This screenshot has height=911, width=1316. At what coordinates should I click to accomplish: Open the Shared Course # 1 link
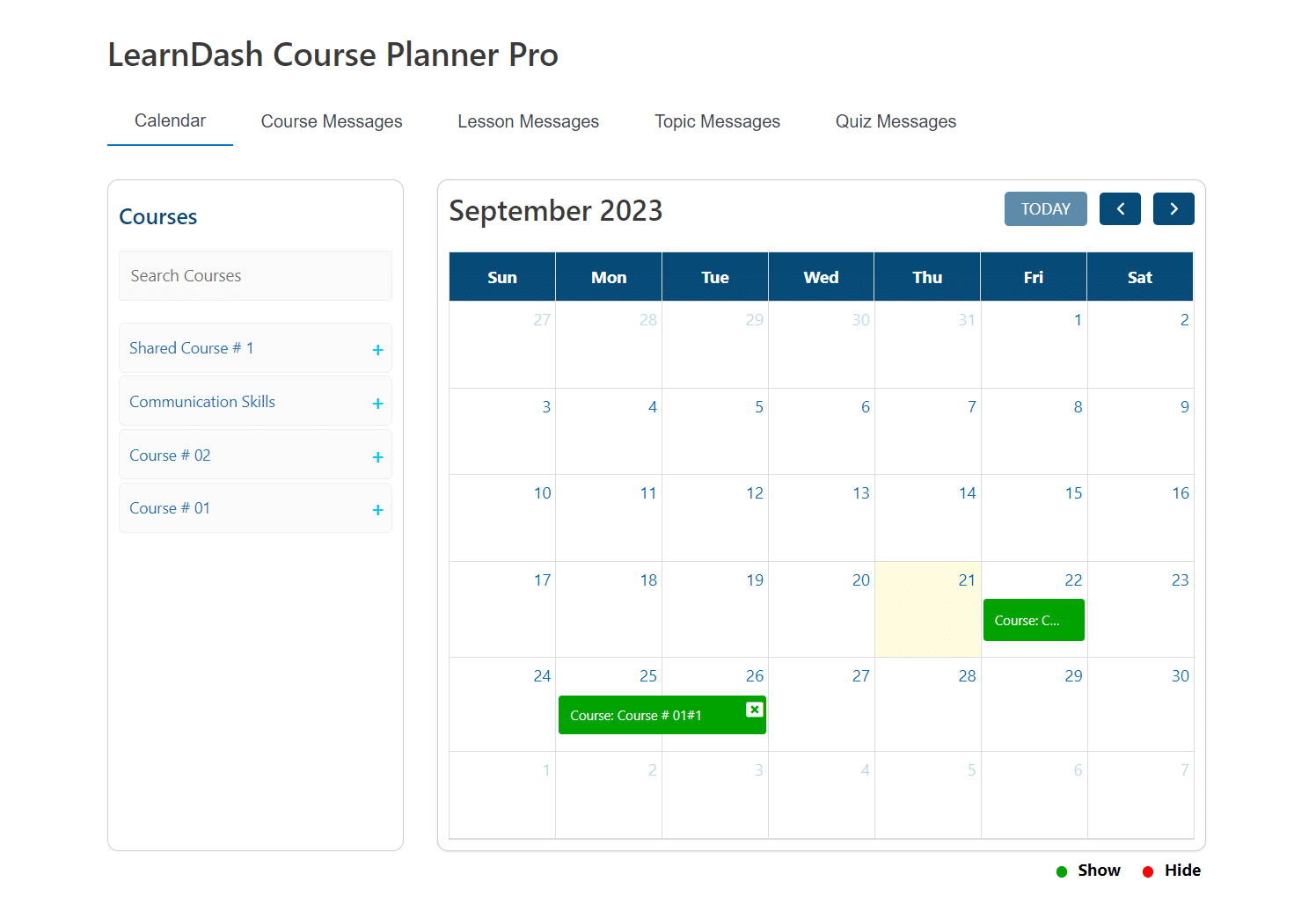[192, 348]
